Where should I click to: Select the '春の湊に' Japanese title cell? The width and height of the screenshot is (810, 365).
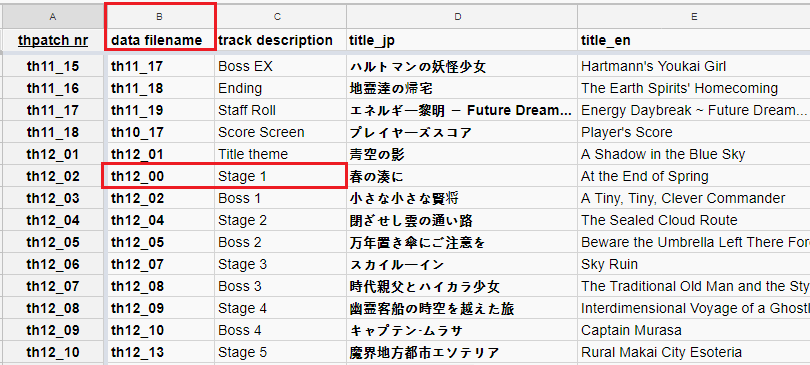tap(462, 177)
